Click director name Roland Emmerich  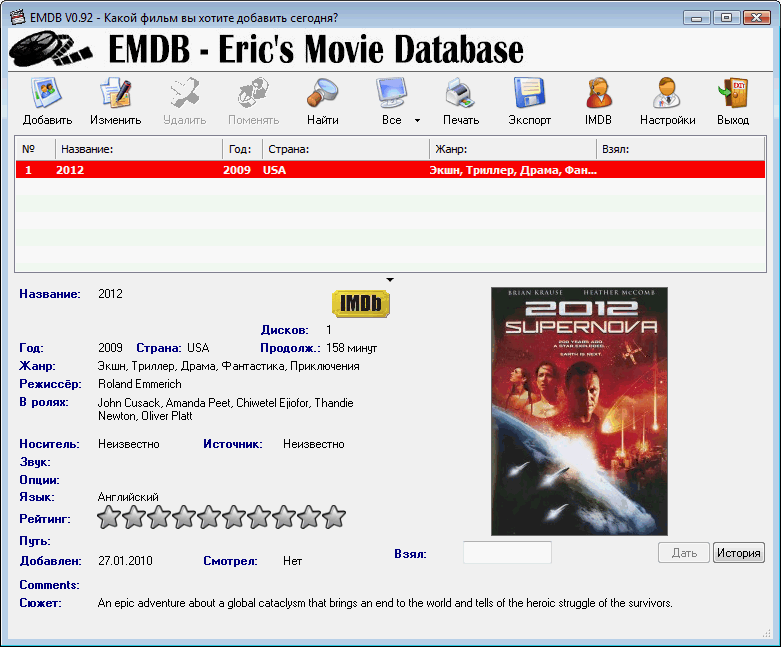139,384
